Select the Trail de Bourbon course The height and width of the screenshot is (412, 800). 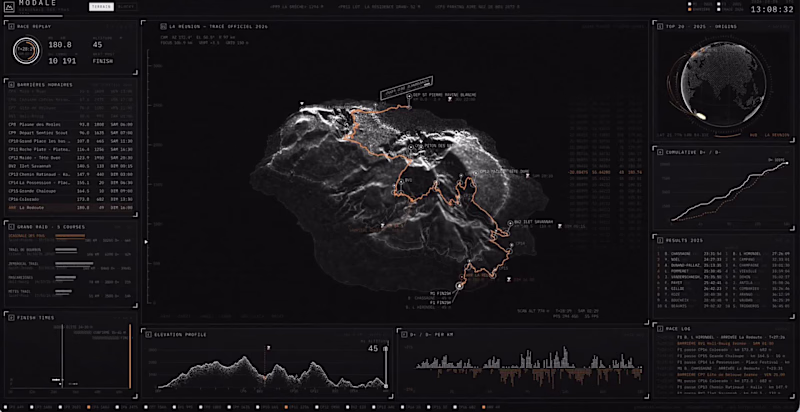point(70,251)
